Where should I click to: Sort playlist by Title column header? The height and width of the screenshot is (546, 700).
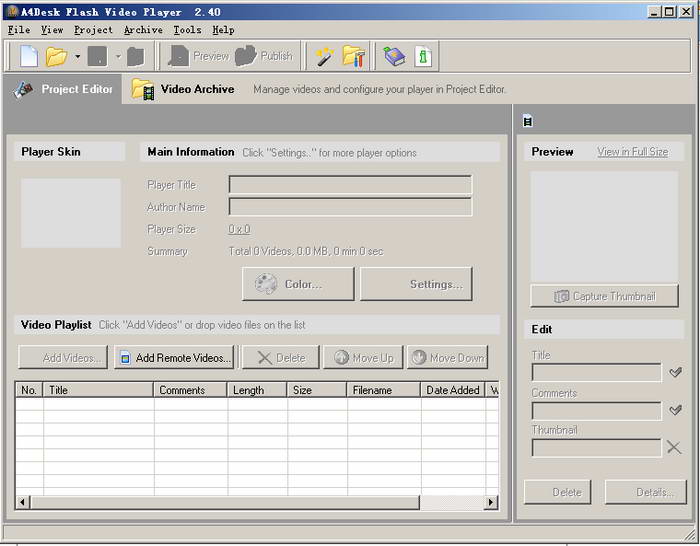coord(98,390)
